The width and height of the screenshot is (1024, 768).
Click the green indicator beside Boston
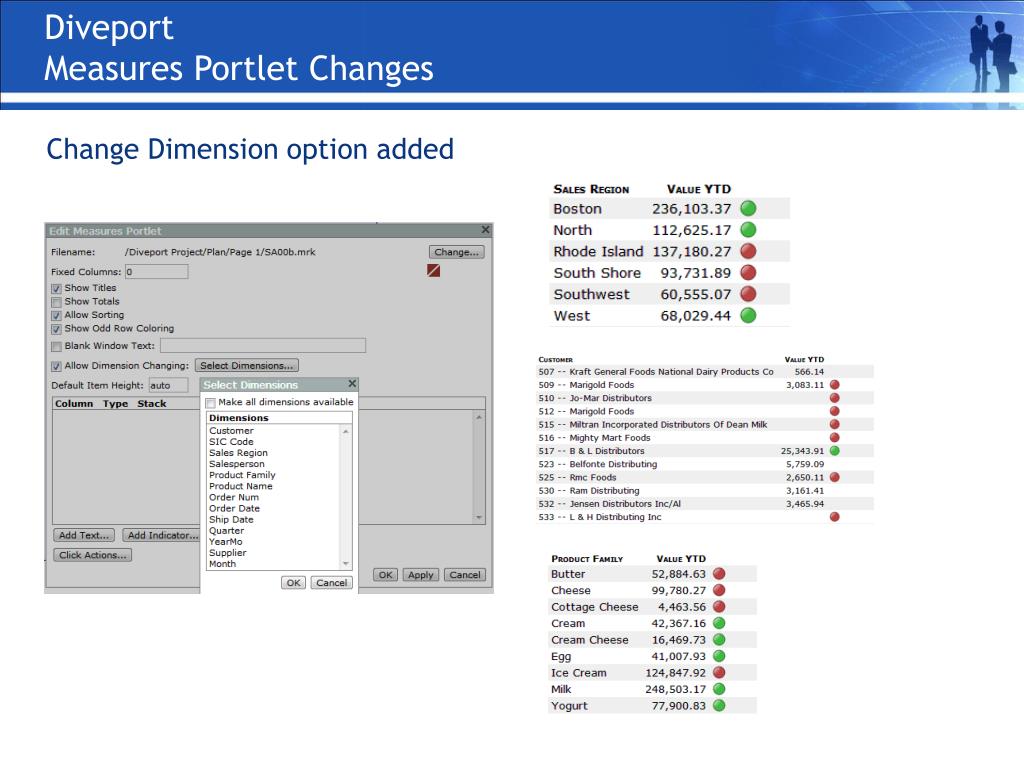point(748,209)
